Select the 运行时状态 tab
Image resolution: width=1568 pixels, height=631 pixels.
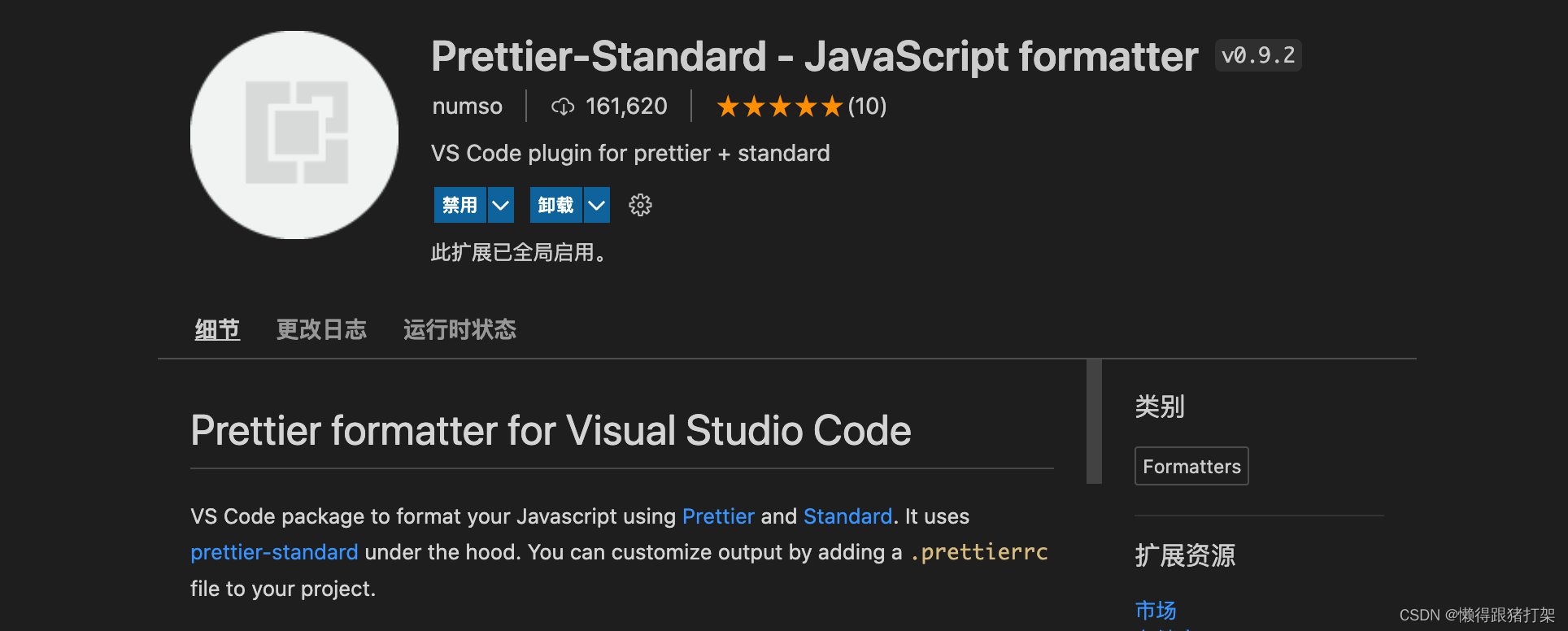tap(460, 329)
